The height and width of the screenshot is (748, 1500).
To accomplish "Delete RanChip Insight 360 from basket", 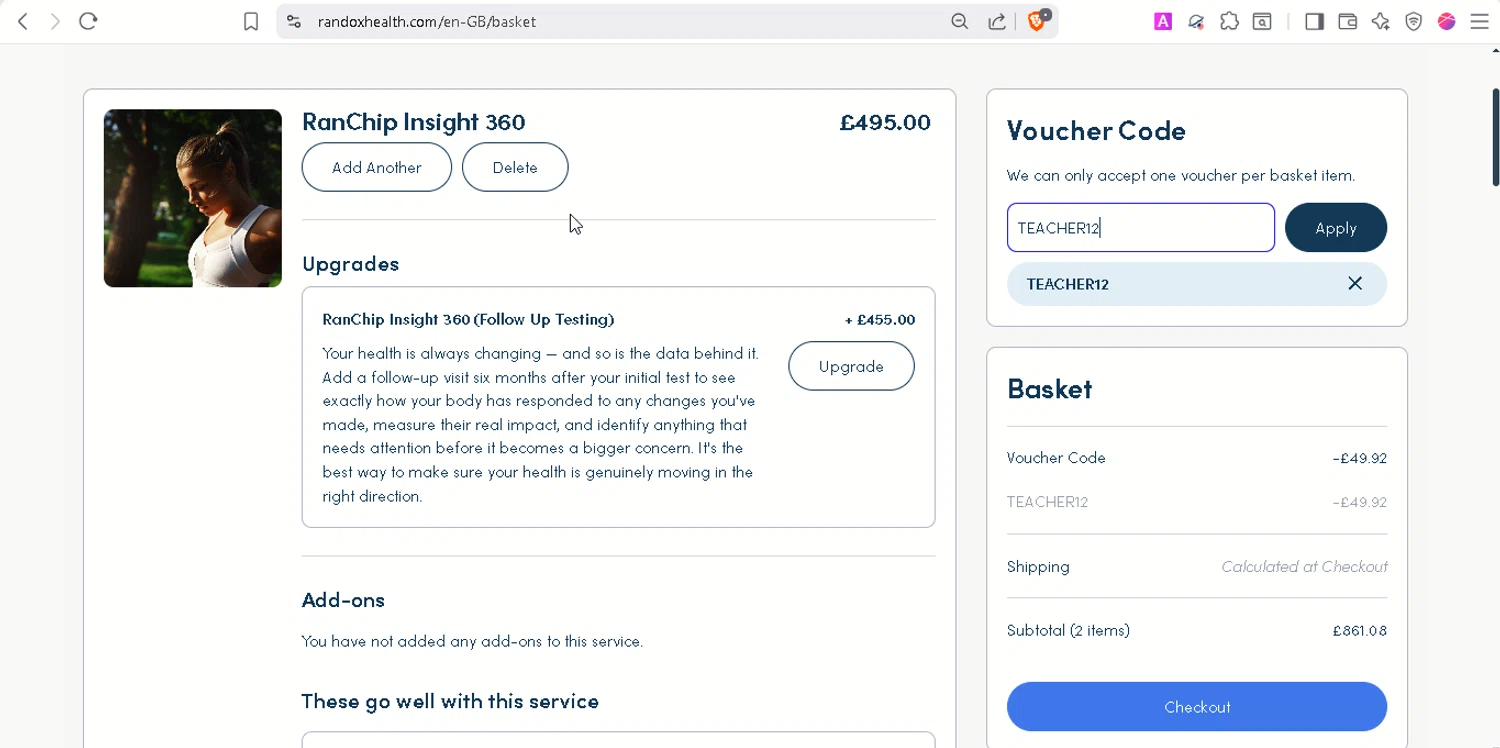I will point(515,167).
